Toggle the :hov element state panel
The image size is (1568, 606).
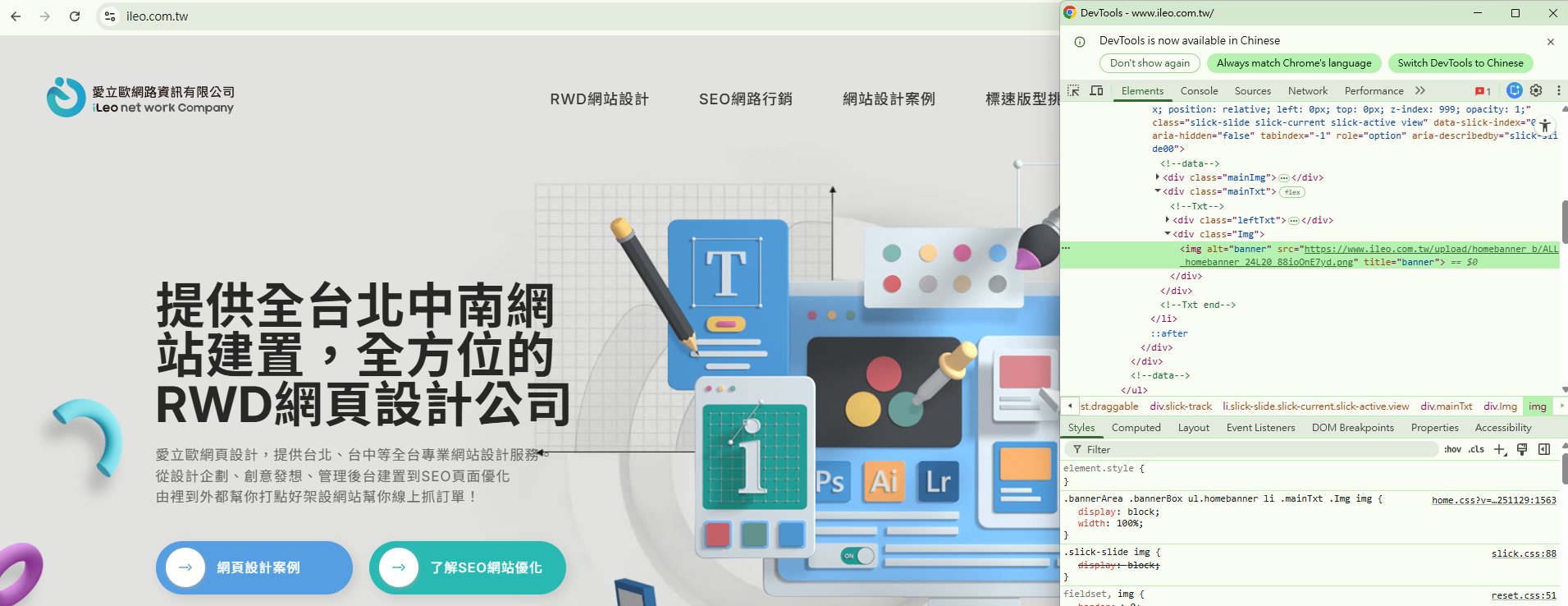1452,449
